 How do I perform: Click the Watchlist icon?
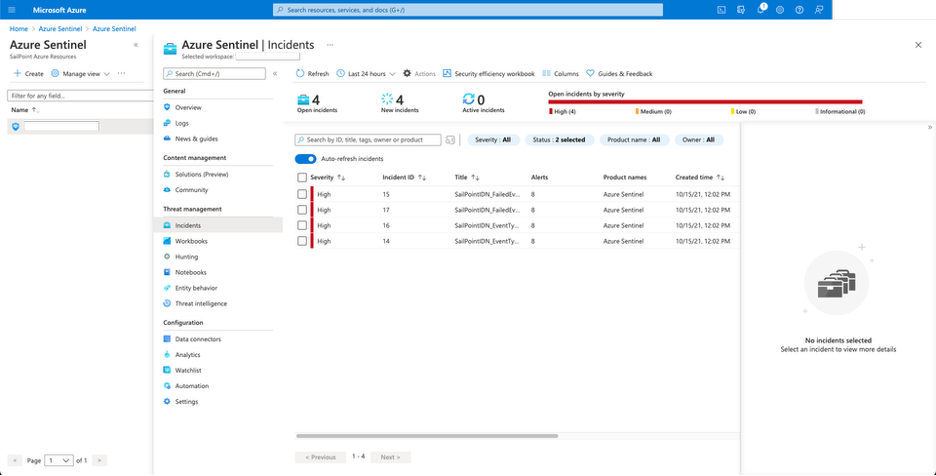point(167,370)
